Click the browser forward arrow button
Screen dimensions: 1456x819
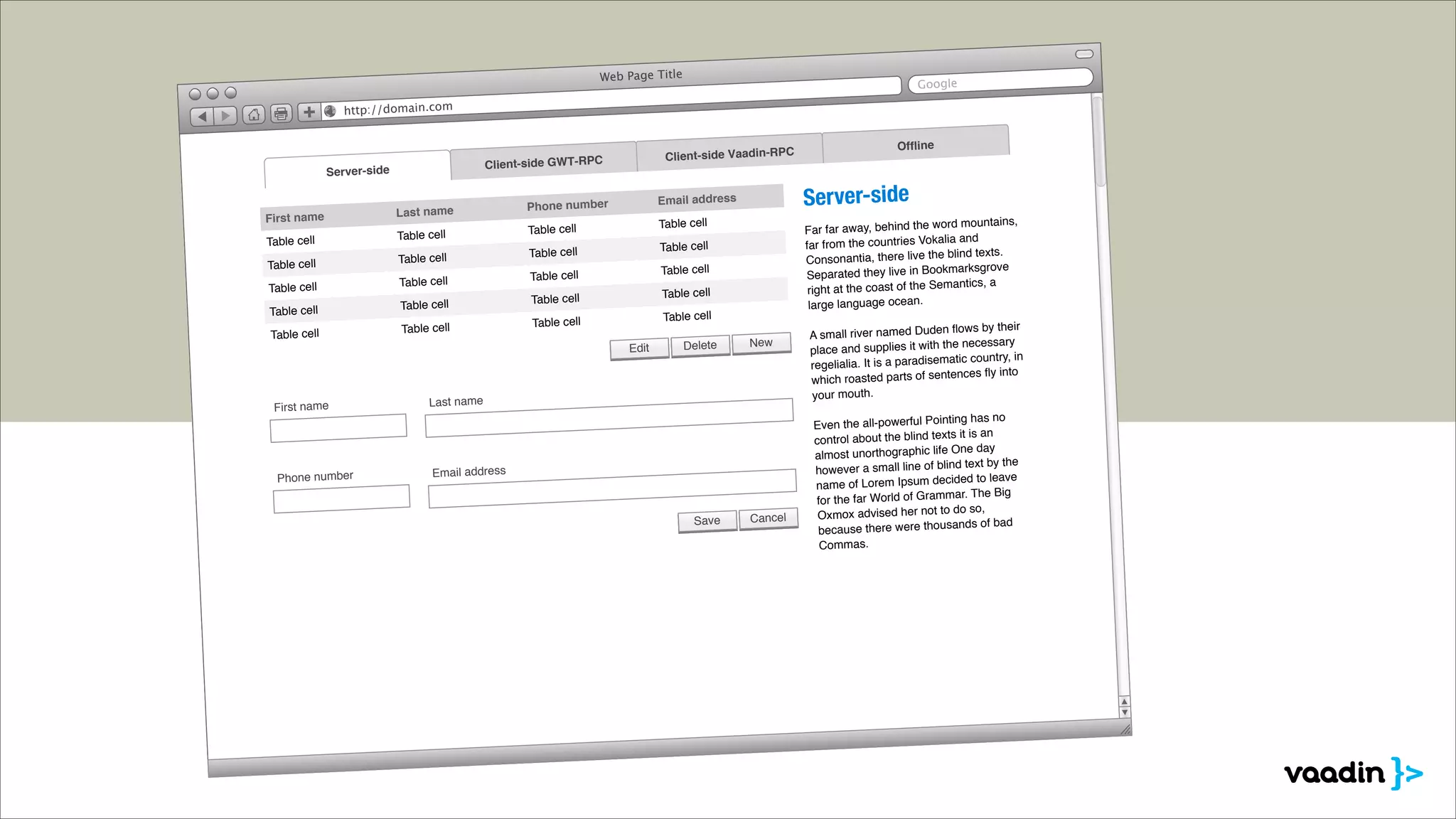[x=225, y=116]
